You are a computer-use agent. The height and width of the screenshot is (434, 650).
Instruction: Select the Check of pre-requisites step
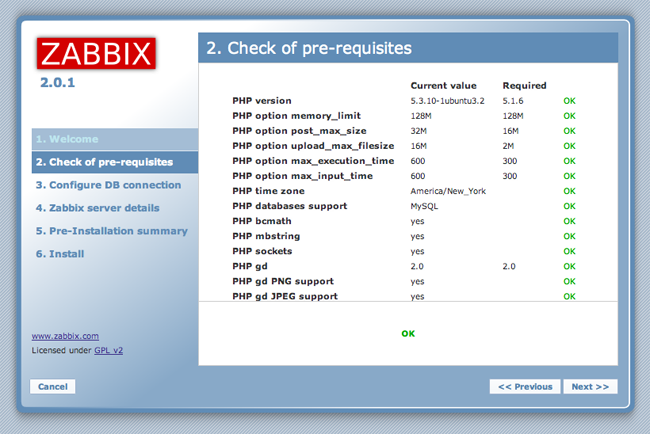tap(103, 161)
